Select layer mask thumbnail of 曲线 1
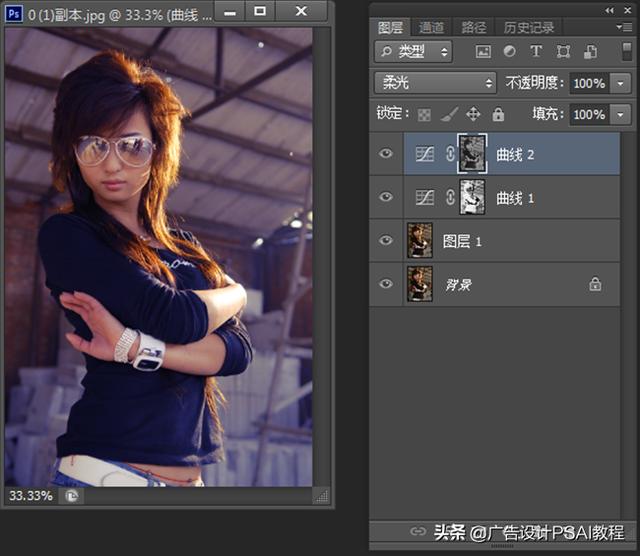 click(x=472, y=198)
